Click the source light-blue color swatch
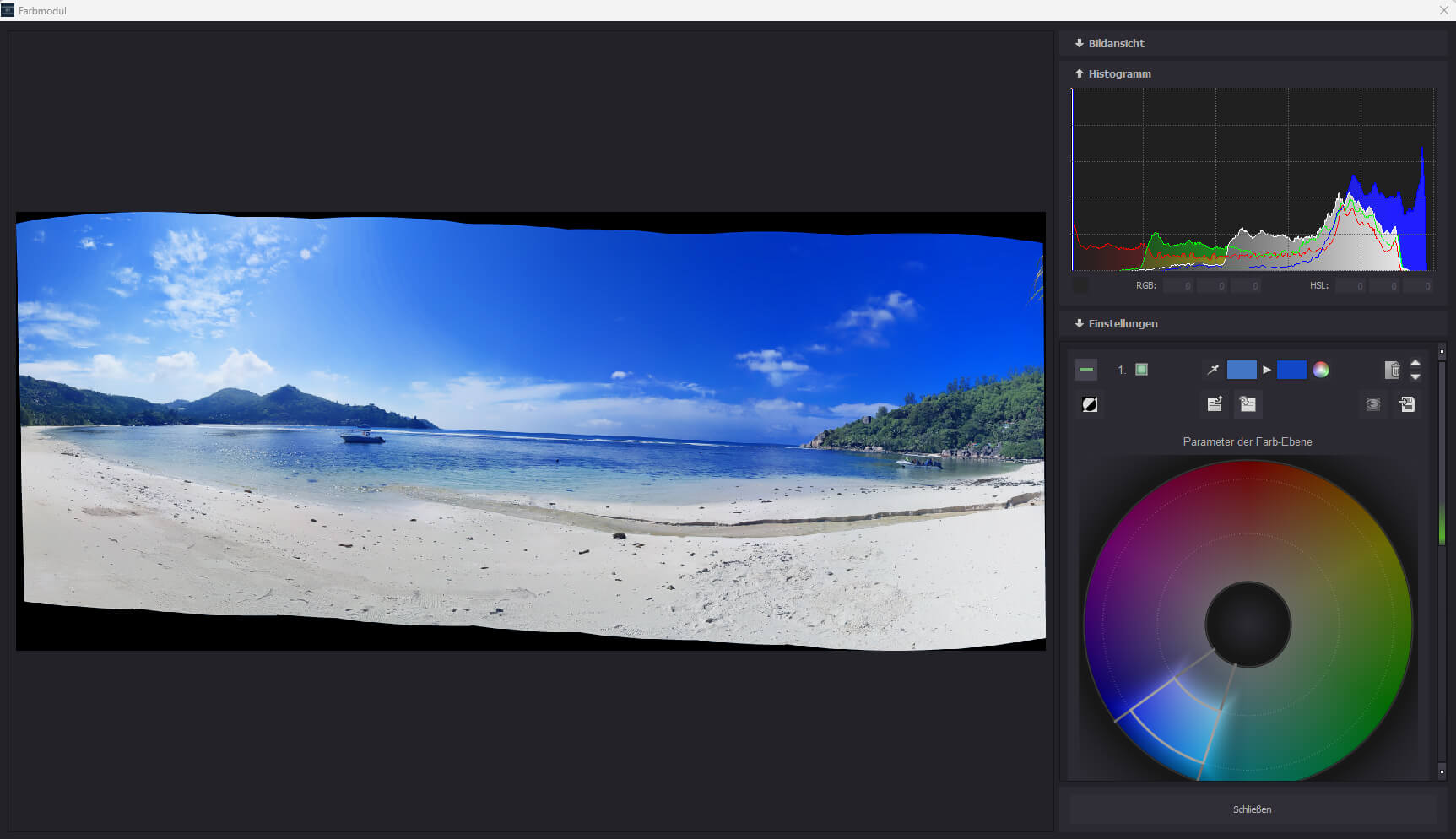The height and width of the screenshot is (839, 1456). click(x=1241, y=370)
